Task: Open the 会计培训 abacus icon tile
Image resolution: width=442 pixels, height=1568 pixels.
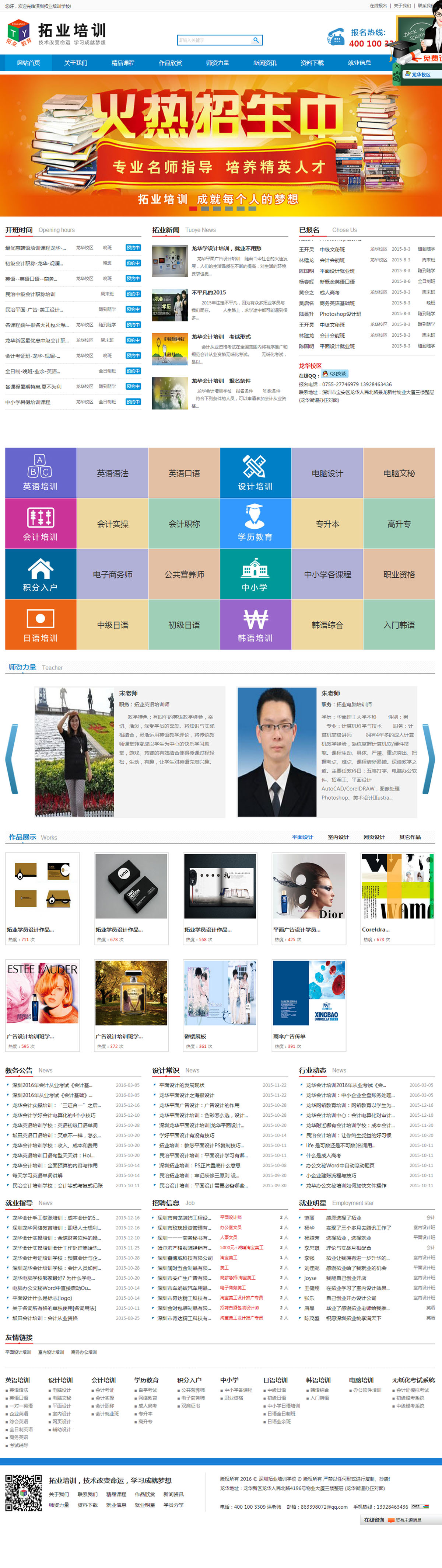Action: (x=41, y=524)
